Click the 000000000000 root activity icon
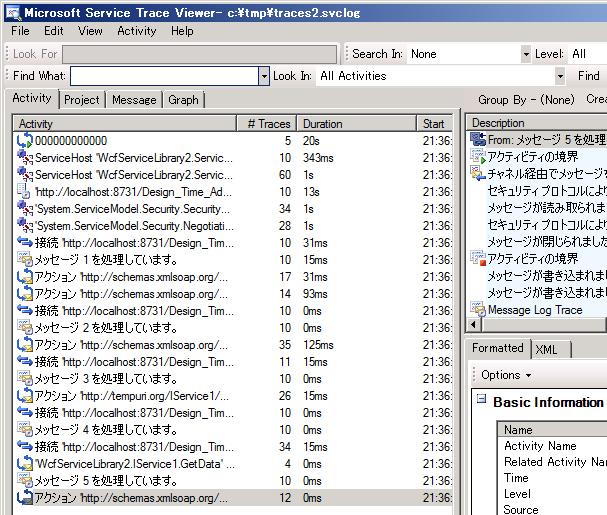 tap(25, 140)
